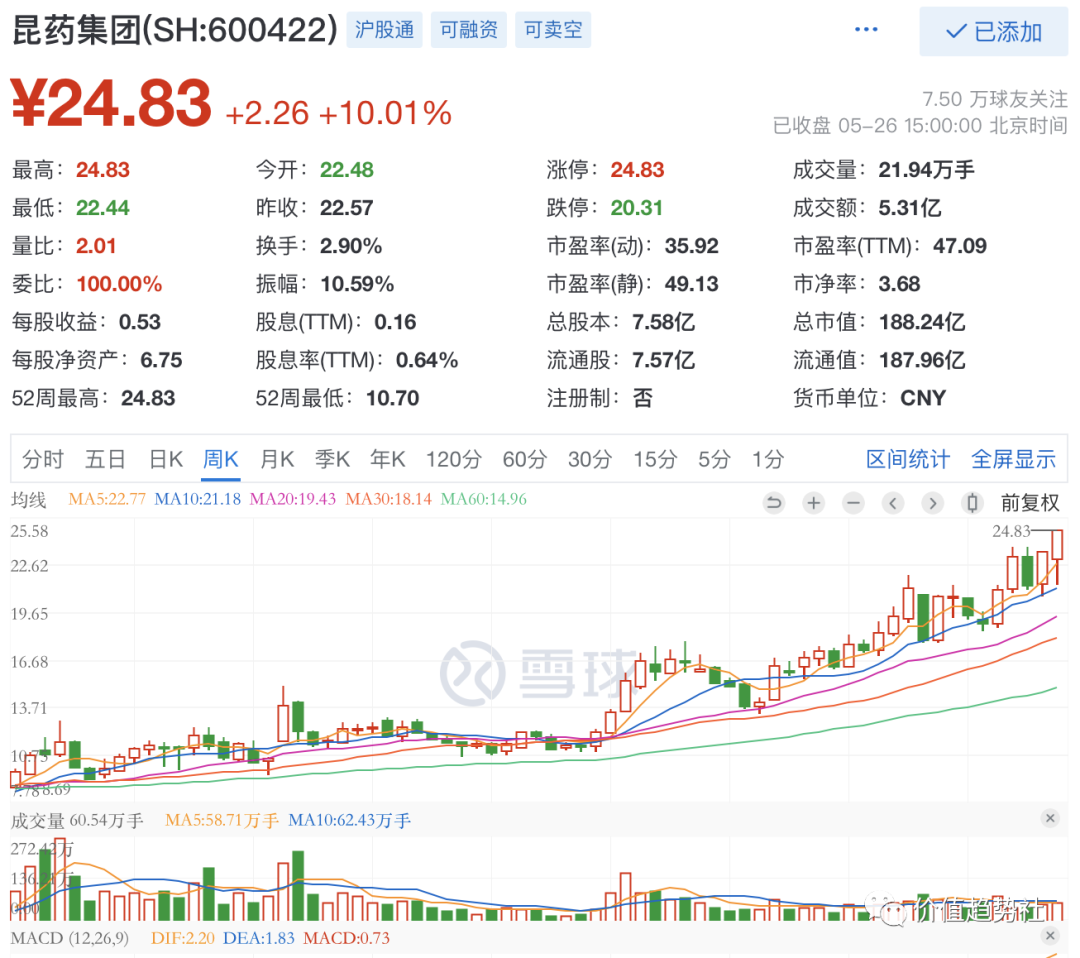The image size is (1080, 958).
Task: Click the MA5:22.77 legend value
Action: click(107, 499)
